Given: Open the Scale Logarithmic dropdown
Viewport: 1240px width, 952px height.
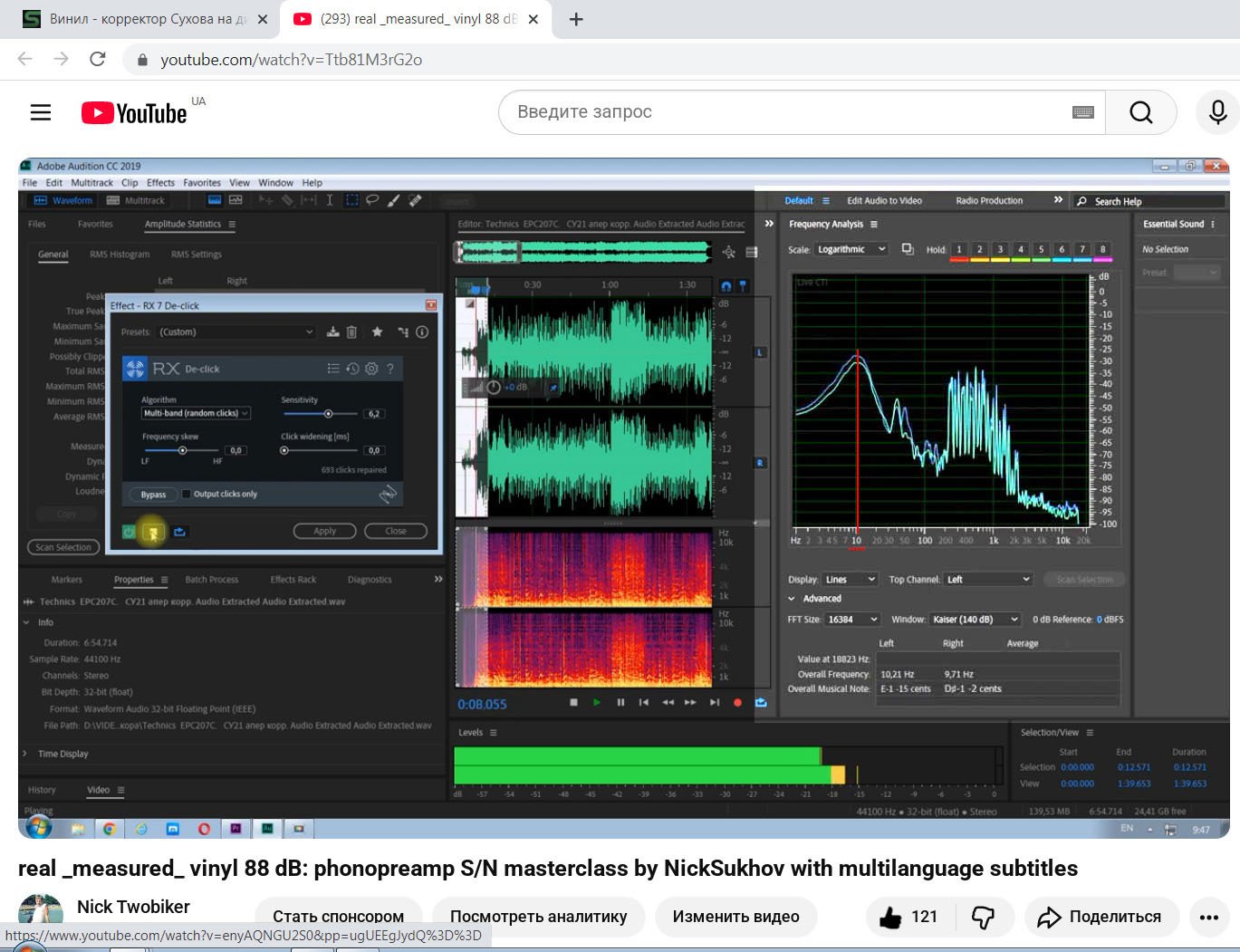Looking at the screenshot, I should (x=851, y=249).
